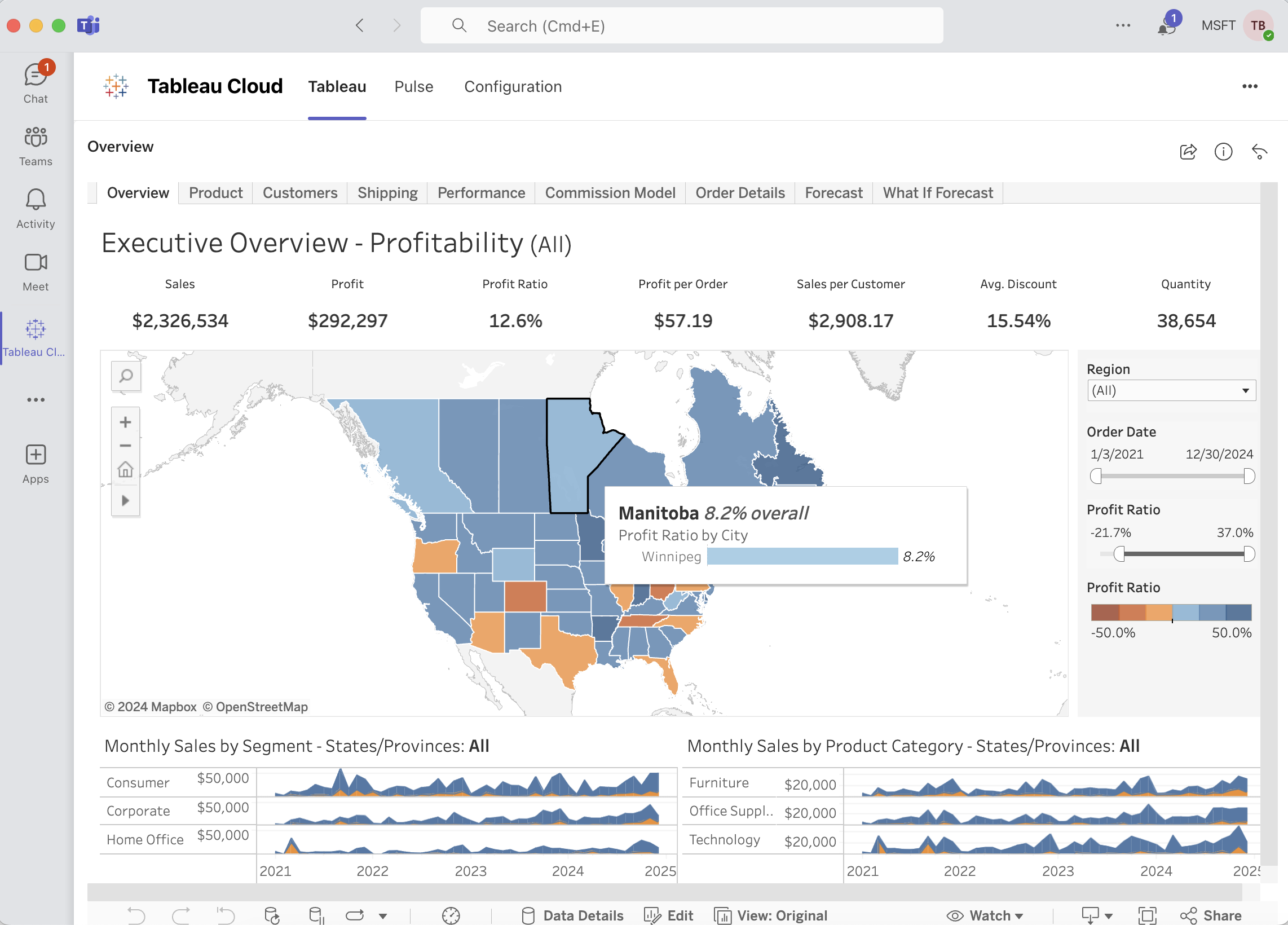This screenshot has height=925, width=1288.
Task: Open the Chat sidebar icon
Action: [x=35, y=83]
